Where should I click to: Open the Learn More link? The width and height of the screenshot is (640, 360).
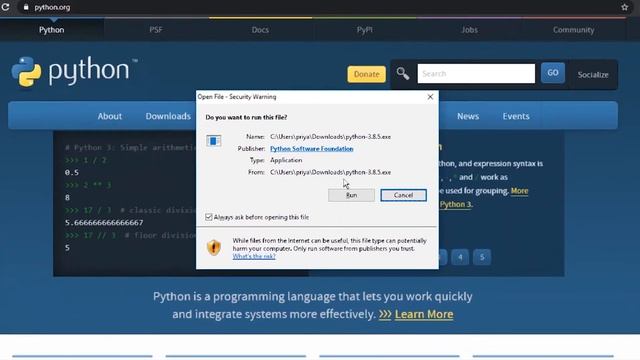pos(424,314)
